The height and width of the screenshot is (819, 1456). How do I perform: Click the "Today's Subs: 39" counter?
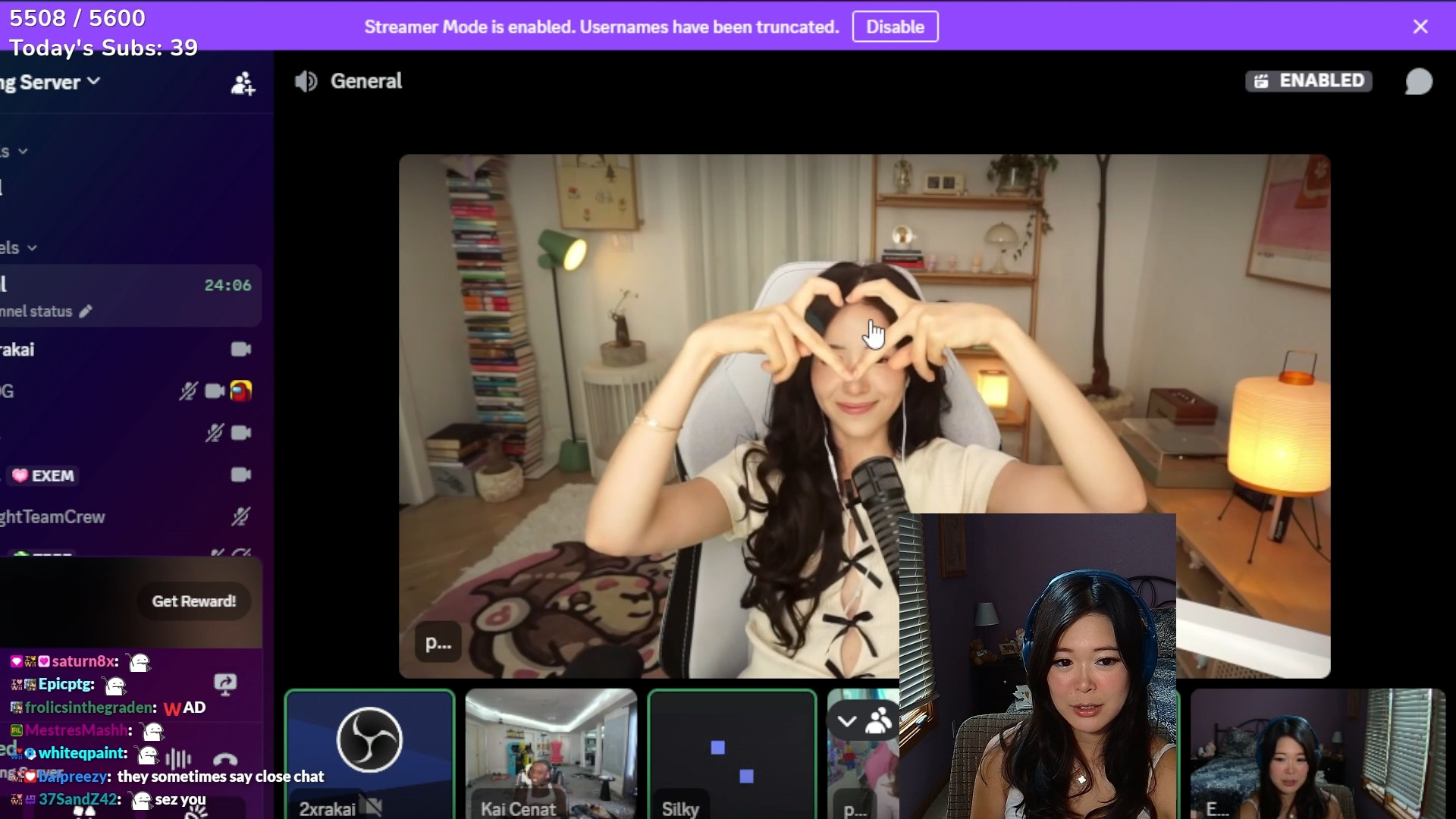tap(104, 48)
